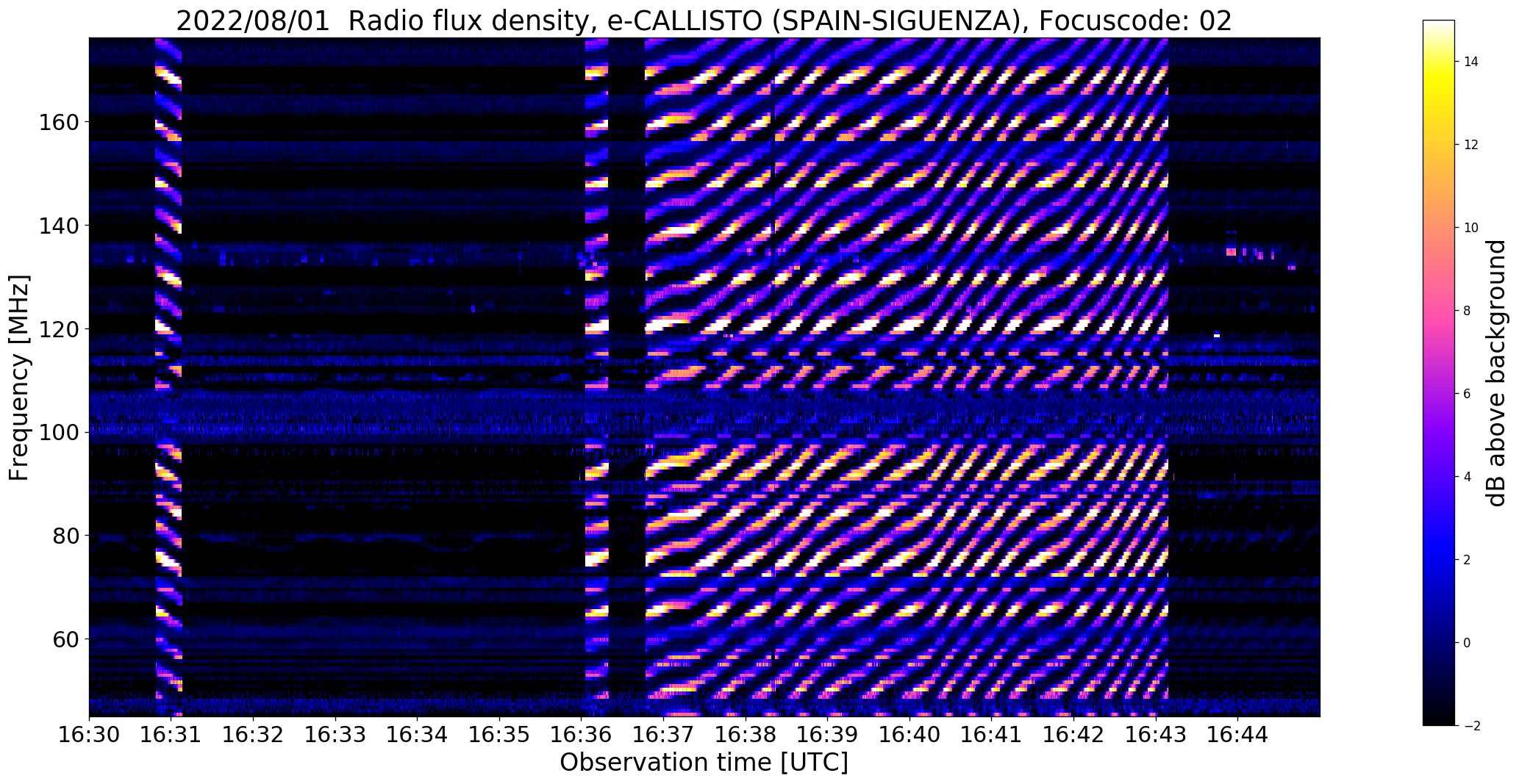The height and width of the screenshot is (784, 1519).
Task: Click the 16:36 time tick label
Action: click(x=582, y=735)
